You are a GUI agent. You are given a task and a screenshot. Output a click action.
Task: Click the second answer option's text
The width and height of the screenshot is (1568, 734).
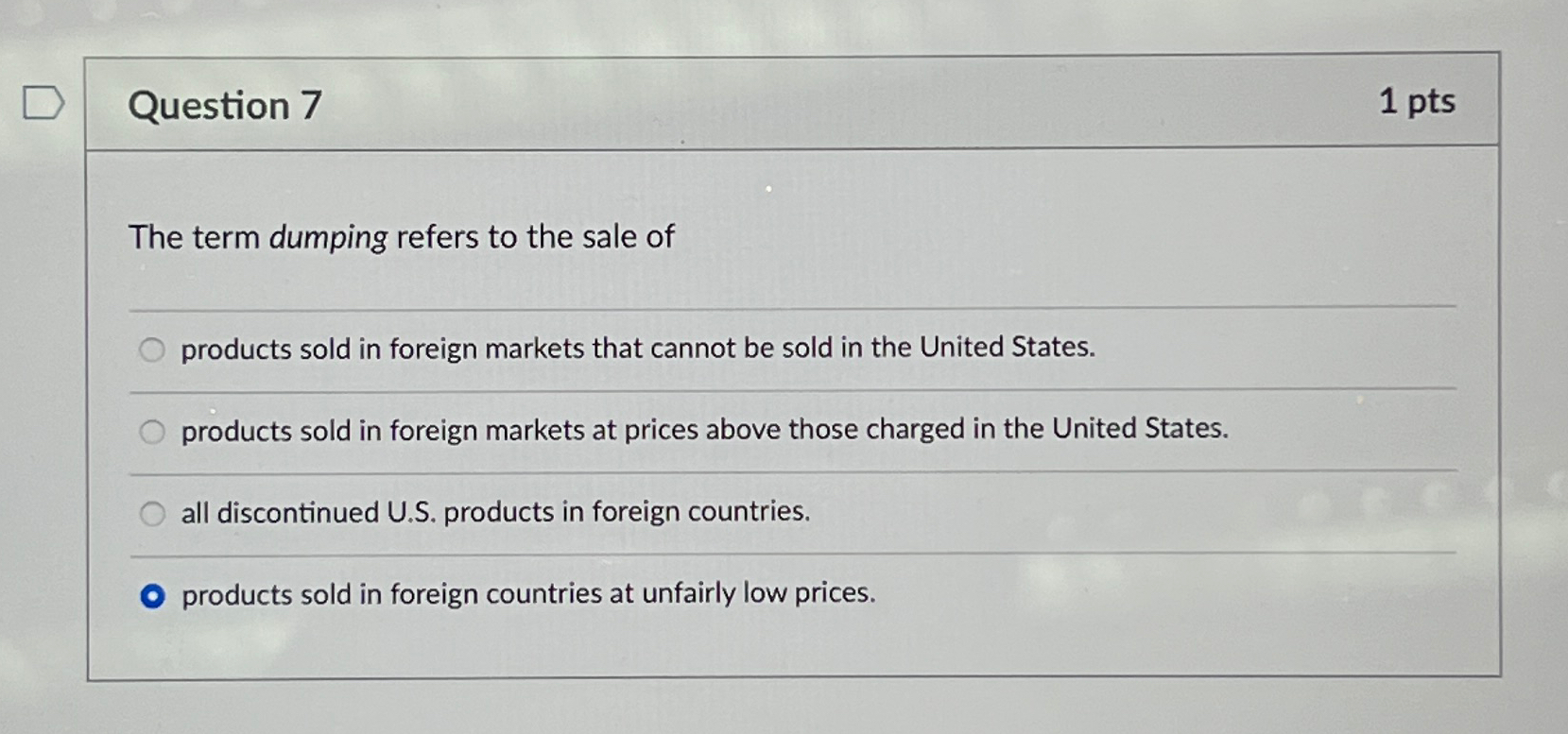703,431
